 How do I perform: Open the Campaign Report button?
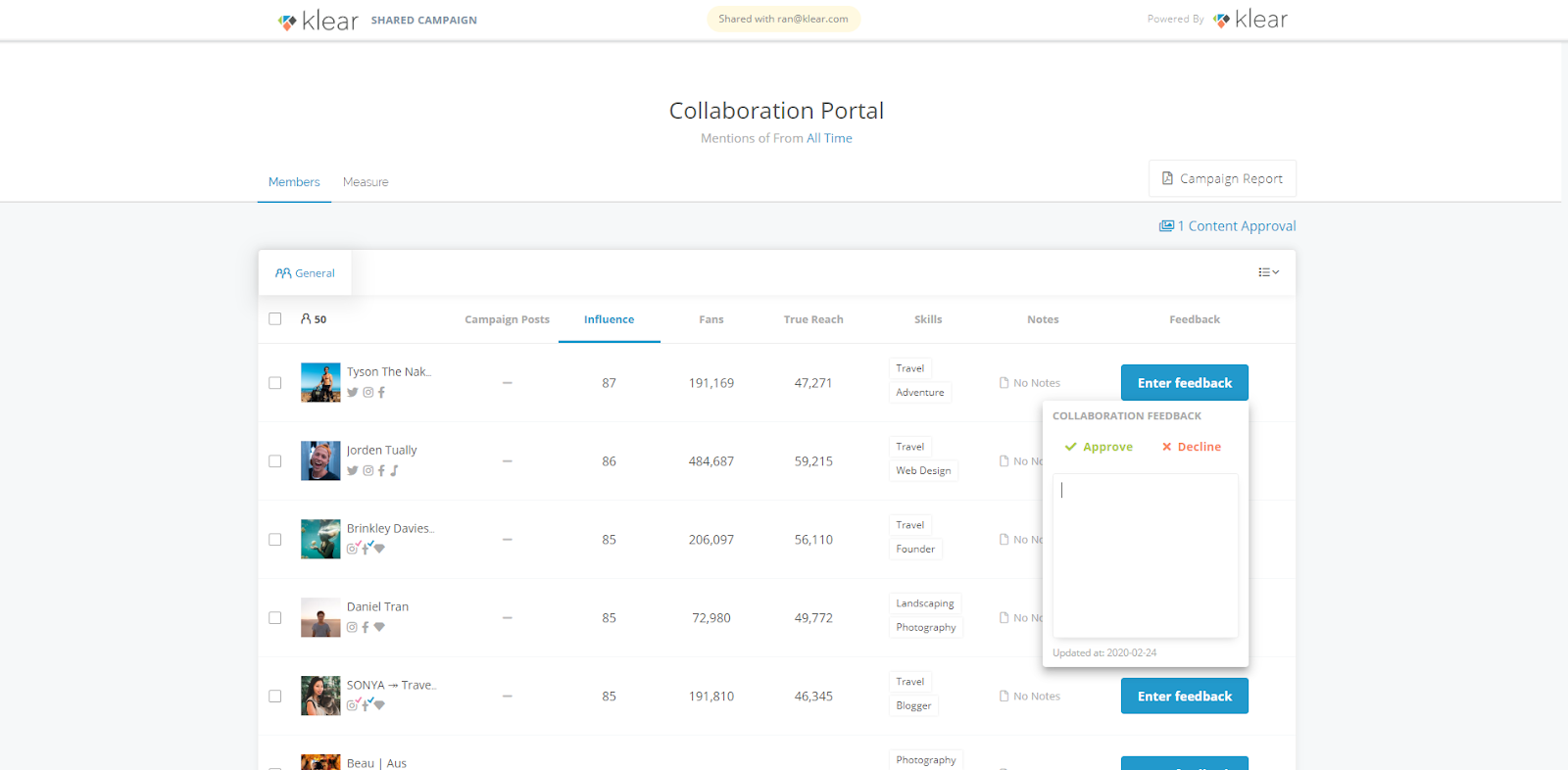tap(1222, 178)
